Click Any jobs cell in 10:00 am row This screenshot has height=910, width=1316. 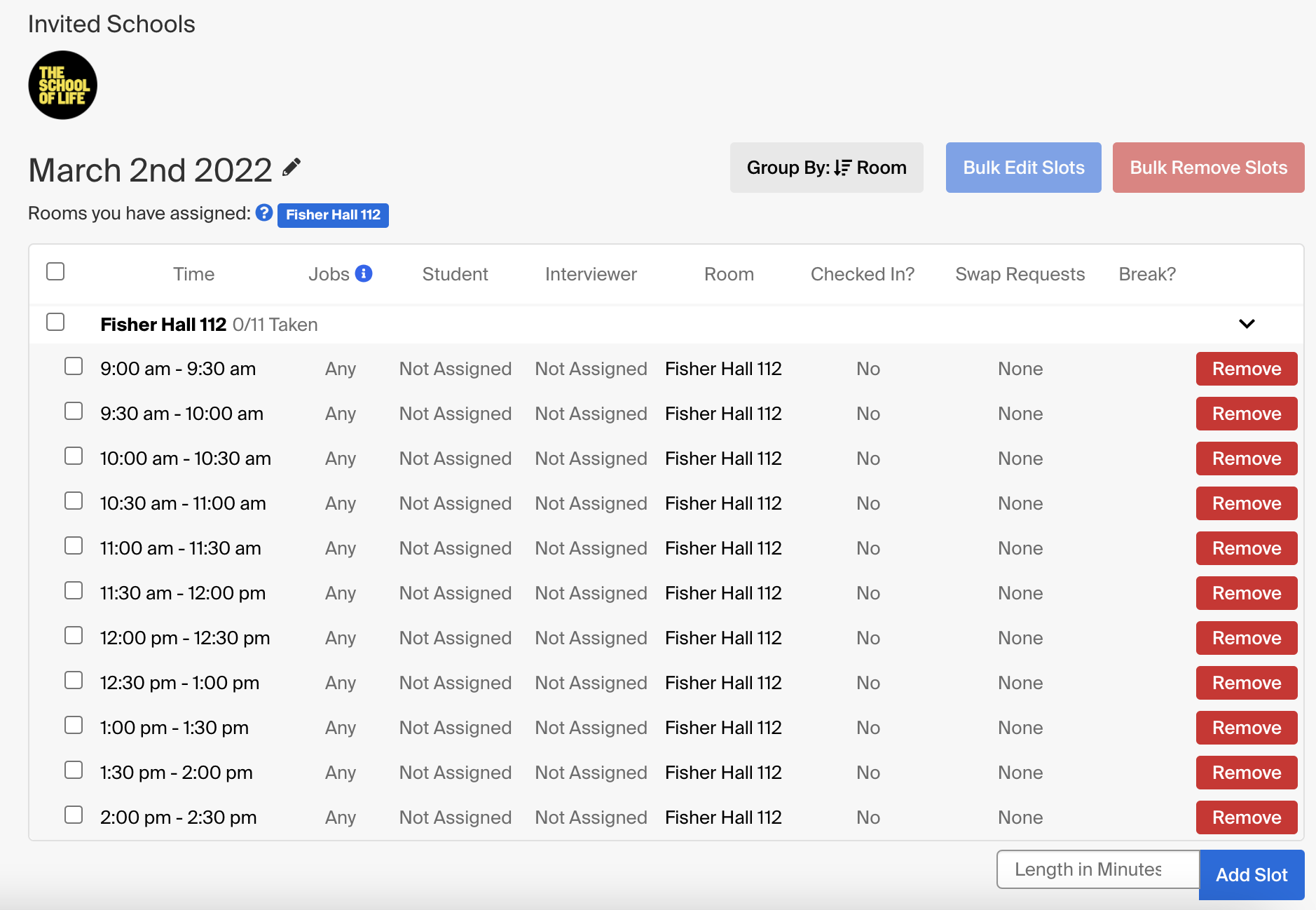pyautogui.click(x=341, y=459)
